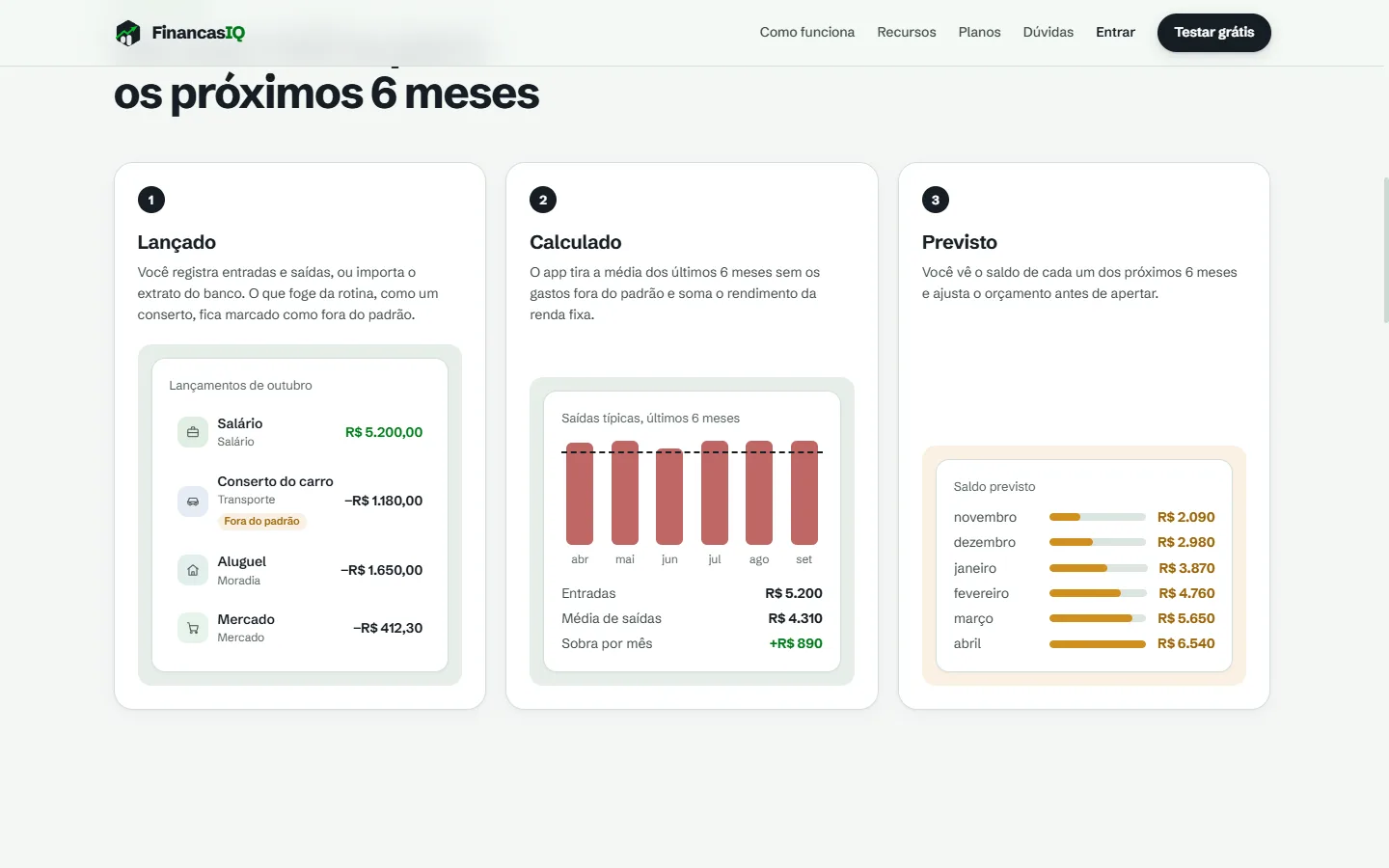The height and width of the screenshot is (868, 1389).
Task: Click the Fora do padrão tag
Action: [x=262, y=521]
